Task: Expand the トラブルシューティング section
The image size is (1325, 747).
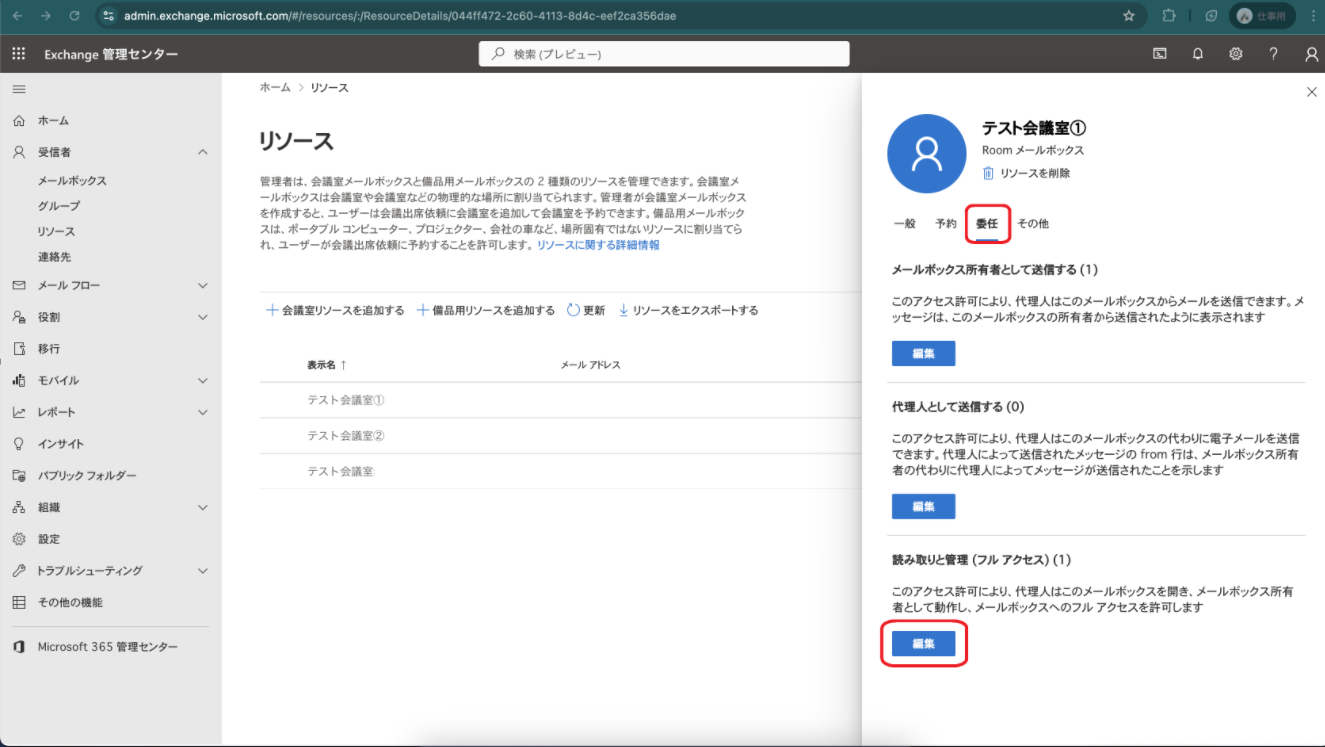Action: 203,571
